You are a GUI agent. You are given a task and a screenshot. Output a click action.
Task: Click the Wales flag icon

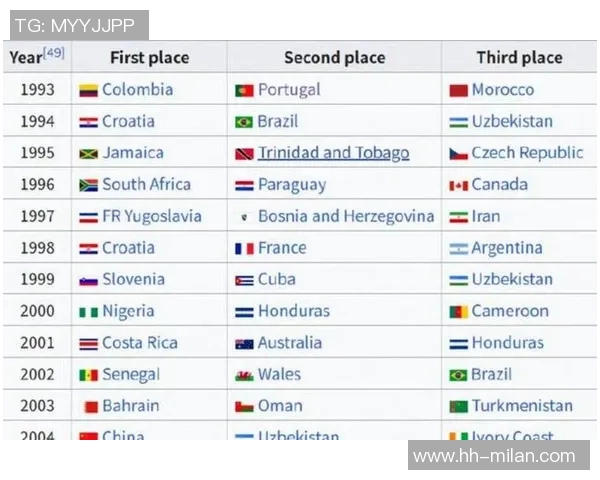[244, 375]
